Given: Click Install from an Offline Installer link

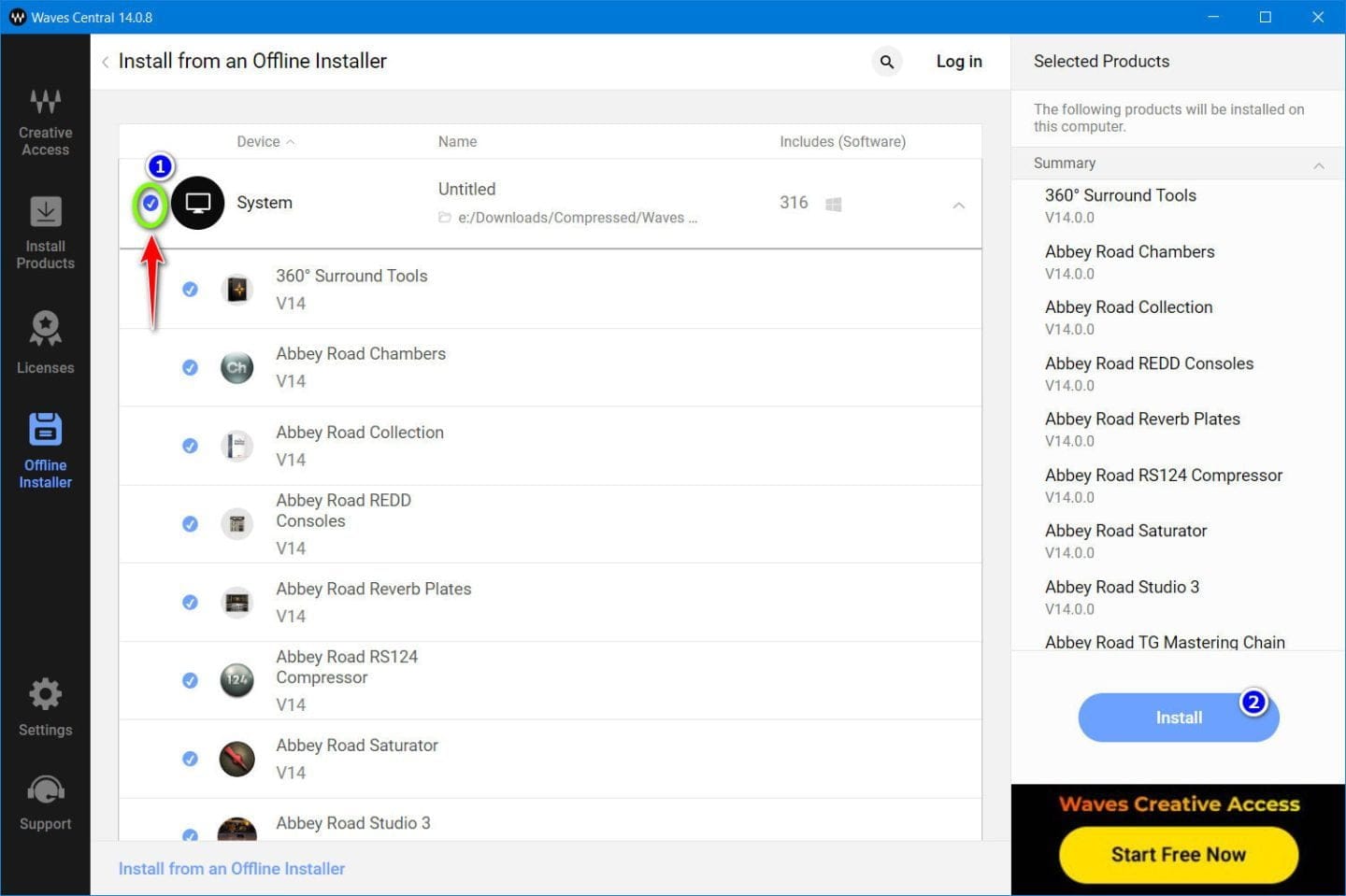Looking at the screenshot, I should [x=232, y=869].
